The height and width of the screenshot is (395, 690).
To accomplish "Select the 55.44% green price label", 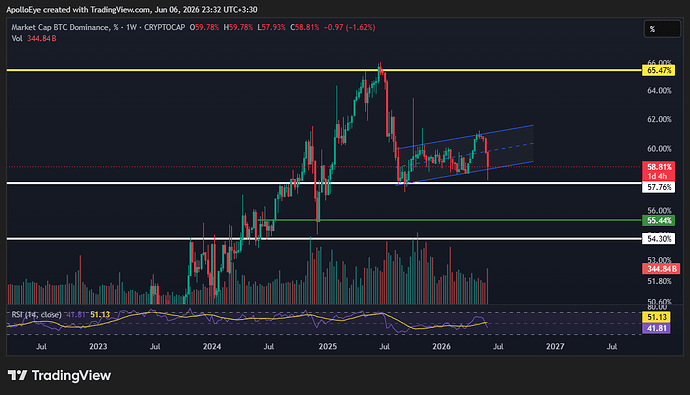I will tap(658, 220).
